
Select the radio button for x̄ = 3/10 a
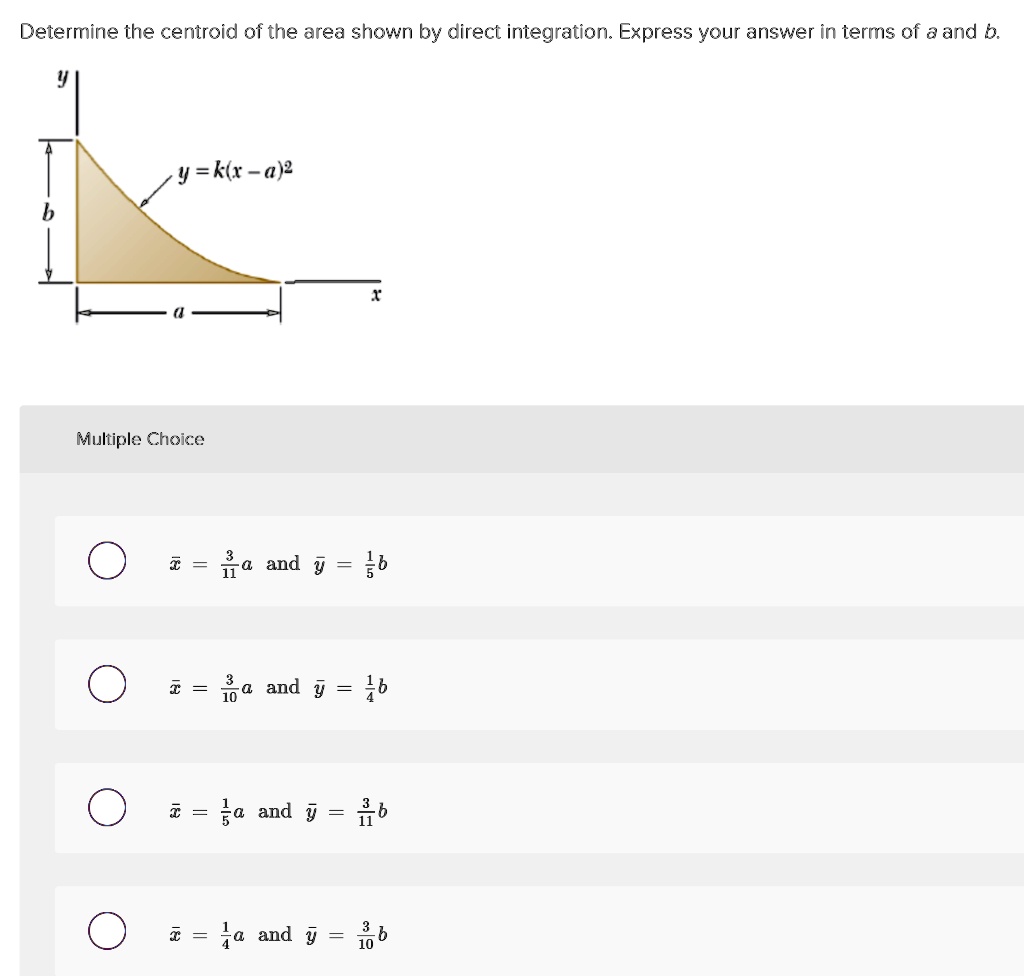[107, 686]
